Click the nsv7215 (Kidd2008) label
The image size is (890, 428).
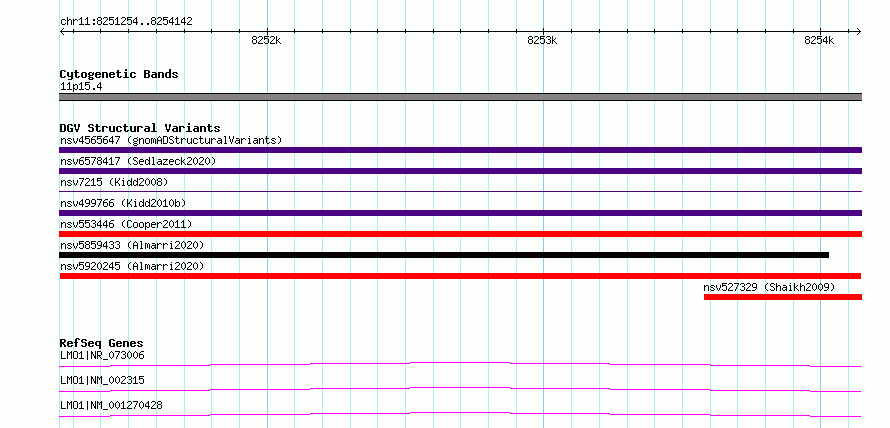114,182
